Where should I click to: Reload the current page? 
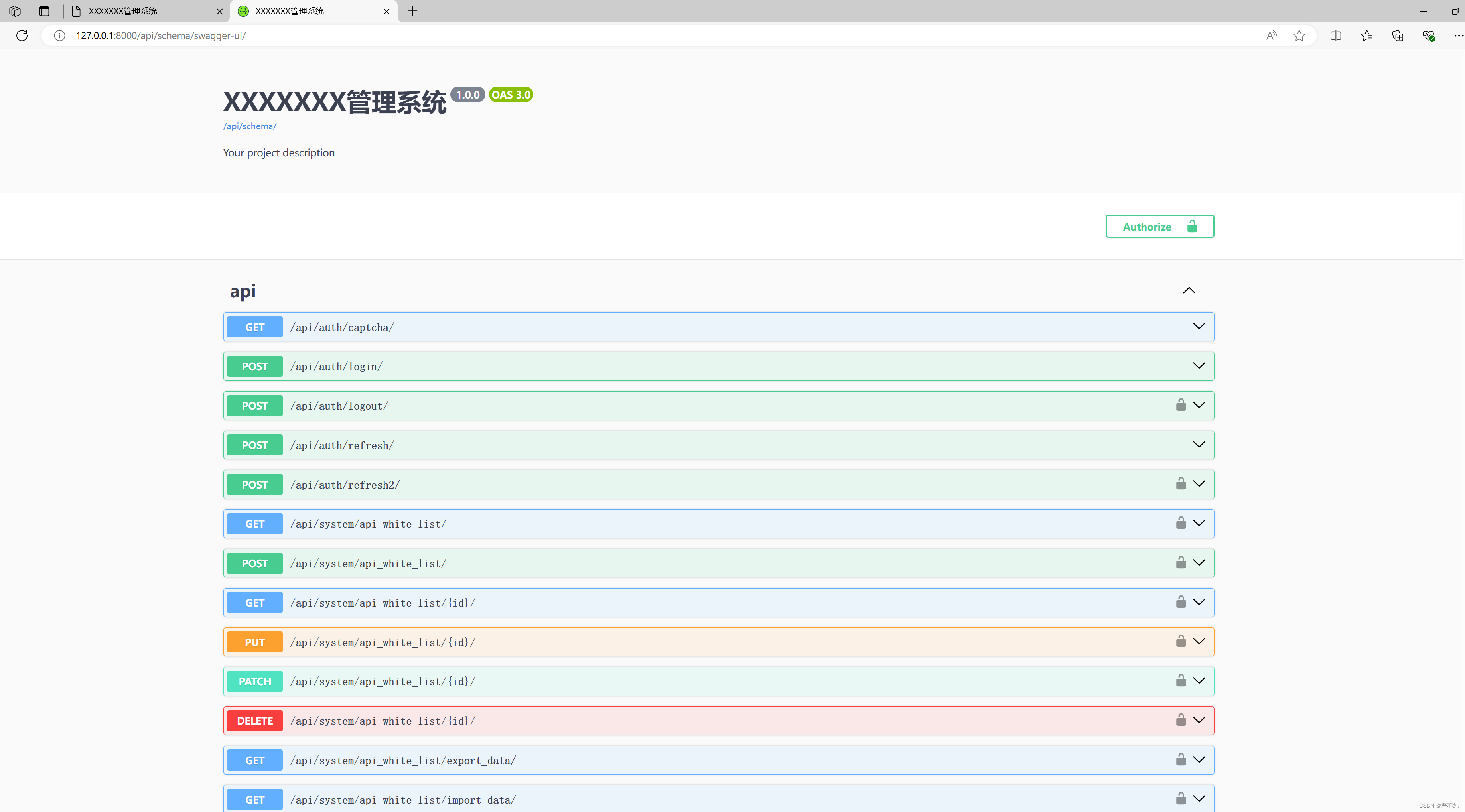click(22, 35)
